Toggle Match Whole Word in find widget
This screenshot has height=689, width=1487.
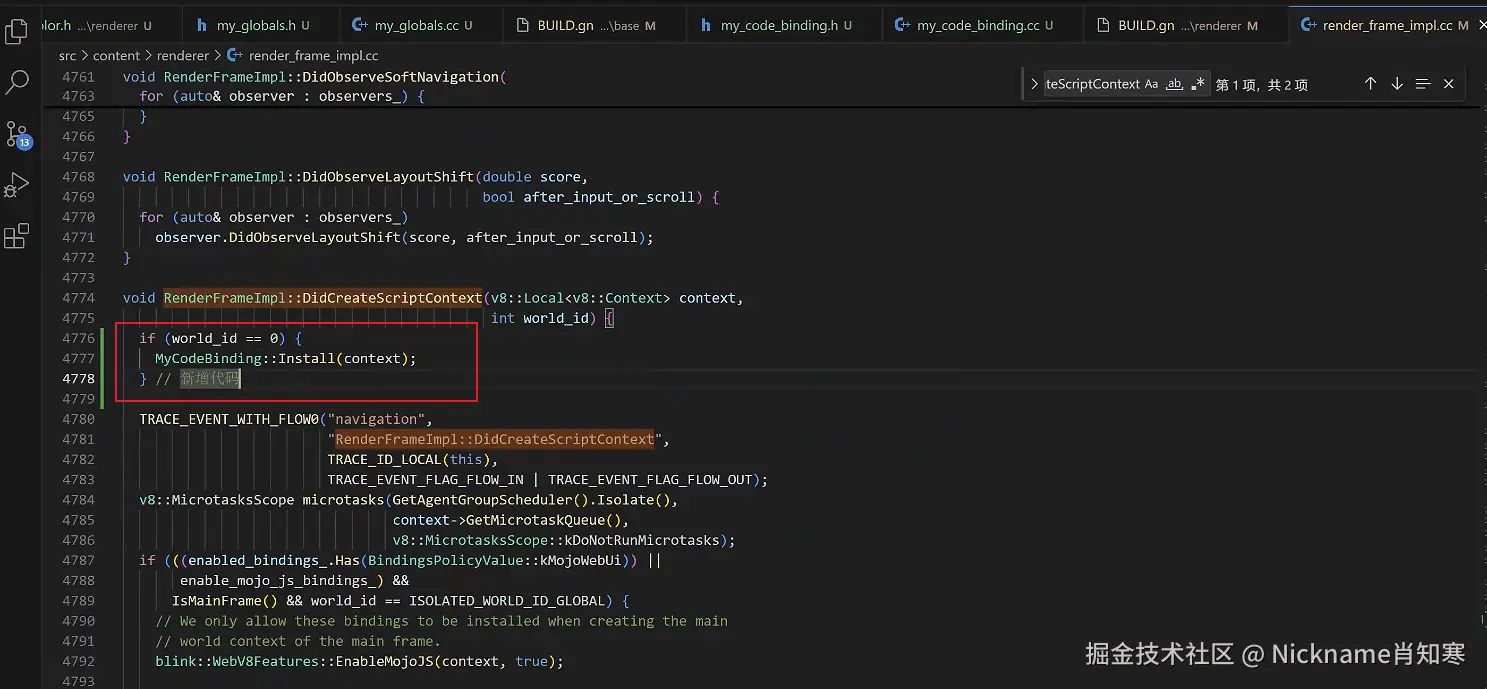pyautogui.click(x=1174, y=84)
